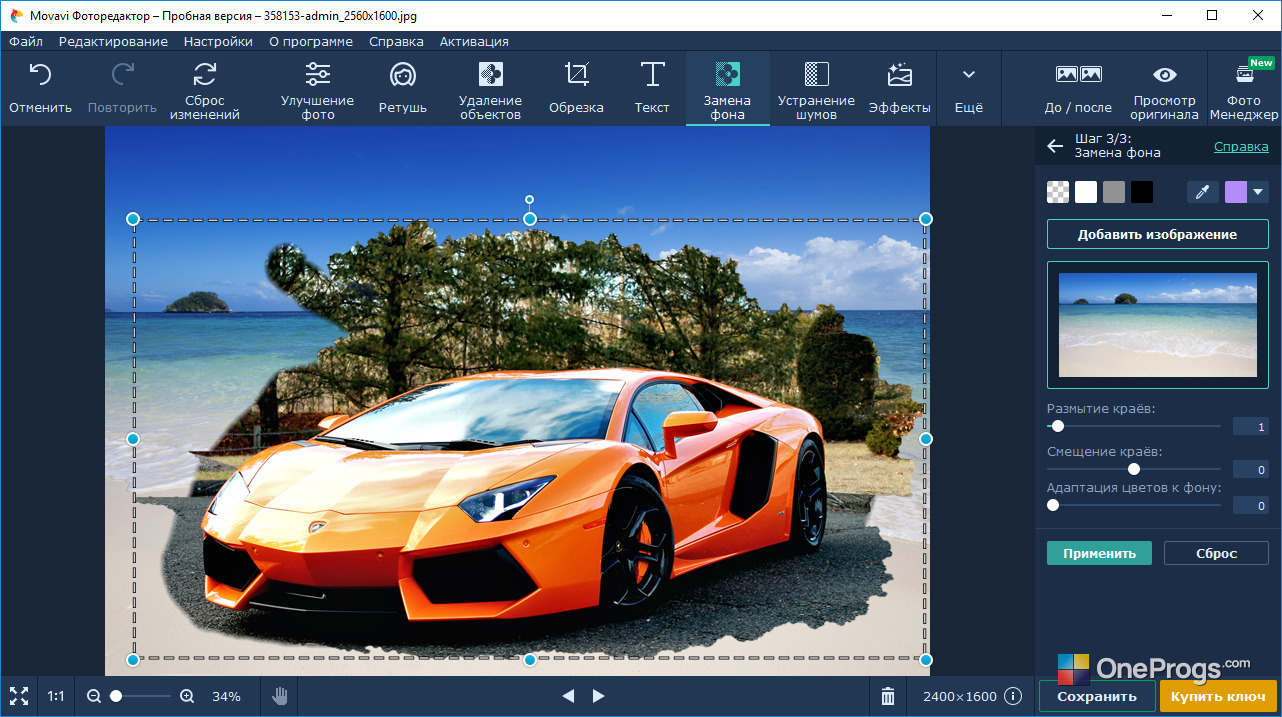Click the 34% zoom percentage
The image size is (1282, 717).
coord(226,696)
